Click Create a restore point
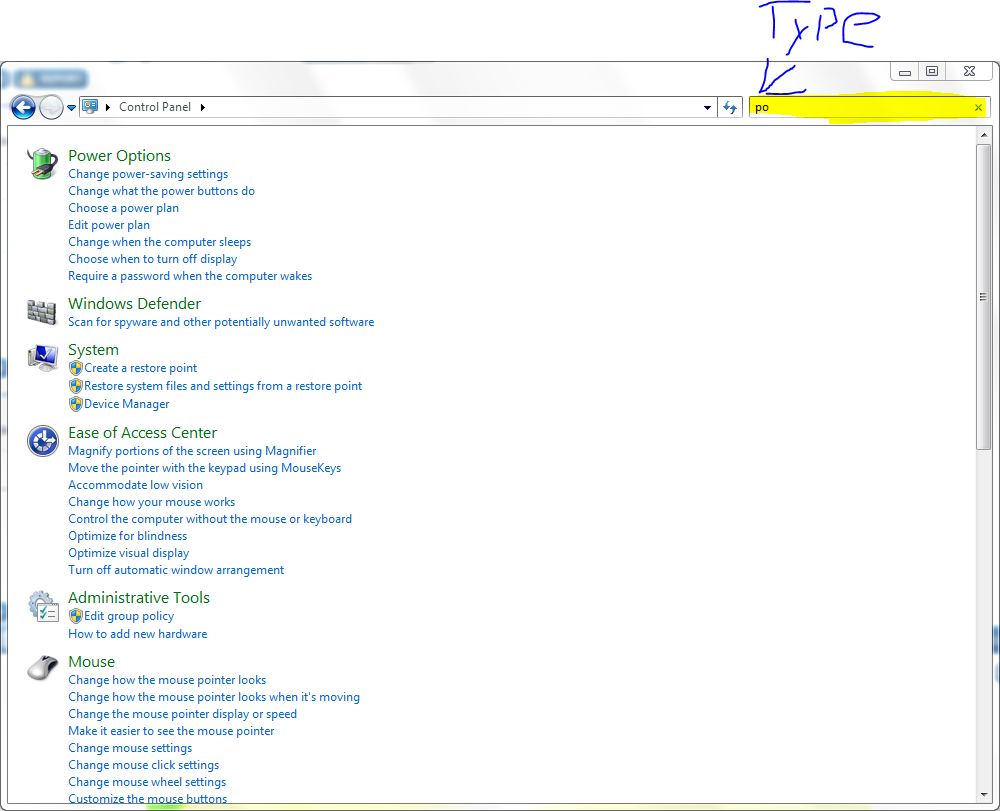This screenshot has height=811, width=1000. click(x=140, y=368)
